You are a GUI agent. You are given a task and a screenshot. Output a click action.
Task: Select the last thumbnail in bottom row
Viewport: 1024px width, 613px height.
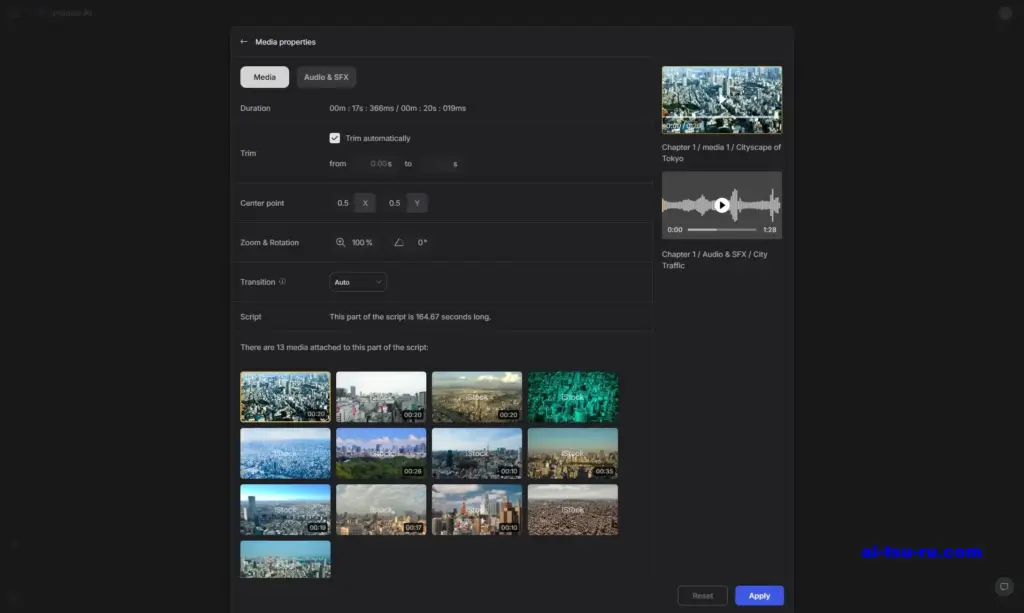tap(285, 559)
